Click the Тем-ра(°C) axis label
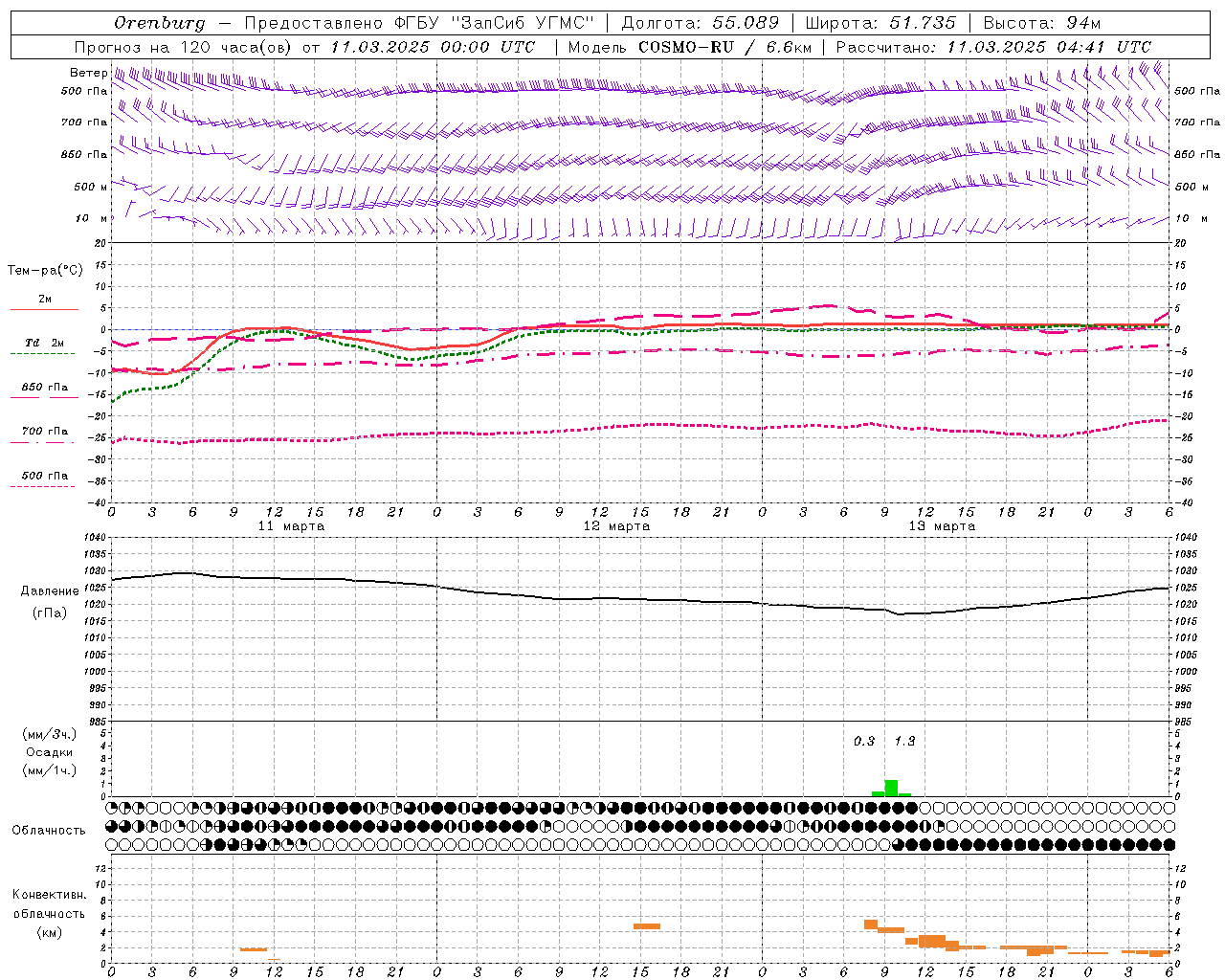 46,271
